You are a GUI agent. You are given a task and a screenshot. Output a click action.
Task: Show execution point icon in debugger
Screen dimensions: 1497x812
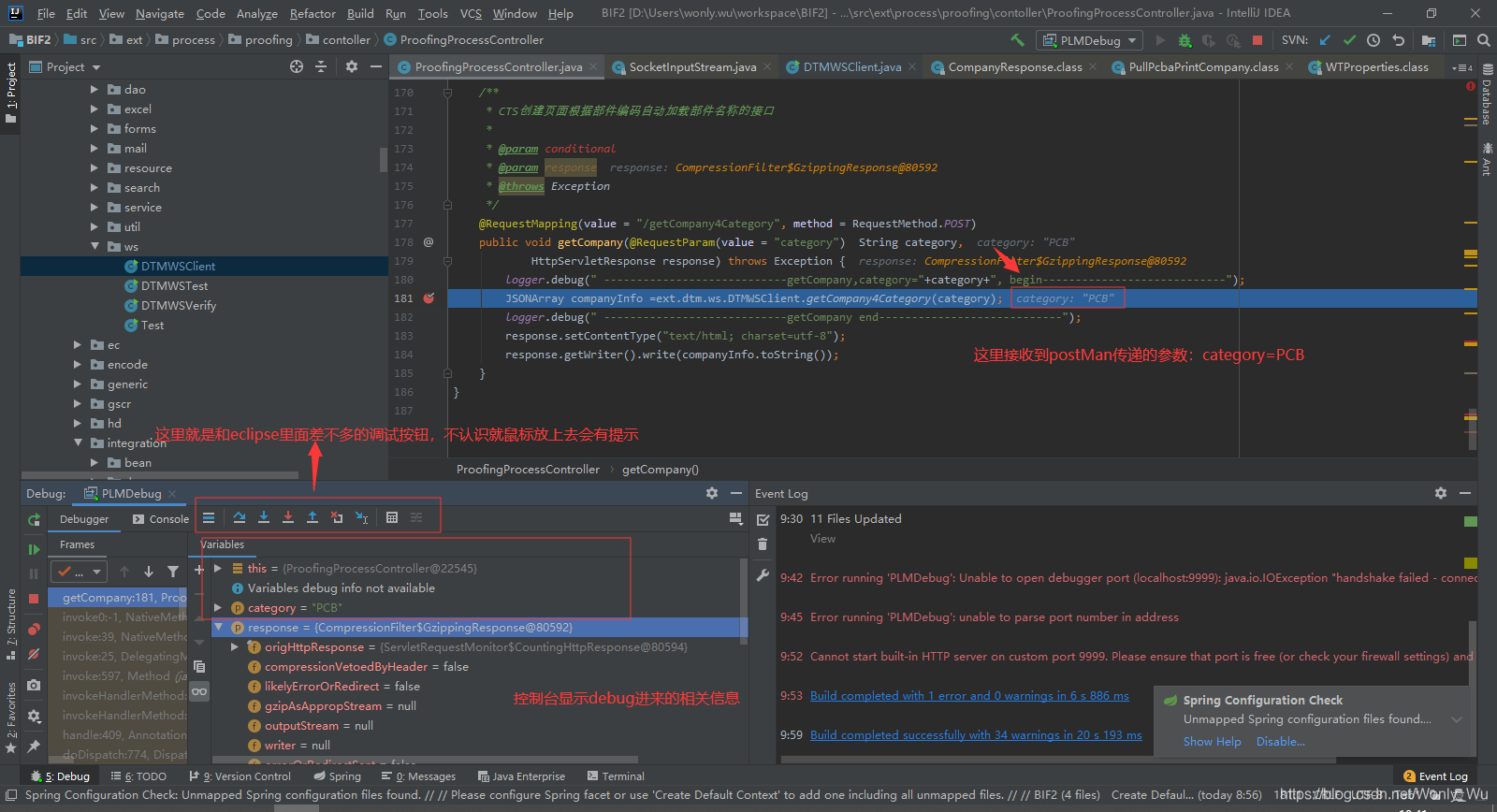[x=209, y=517]
